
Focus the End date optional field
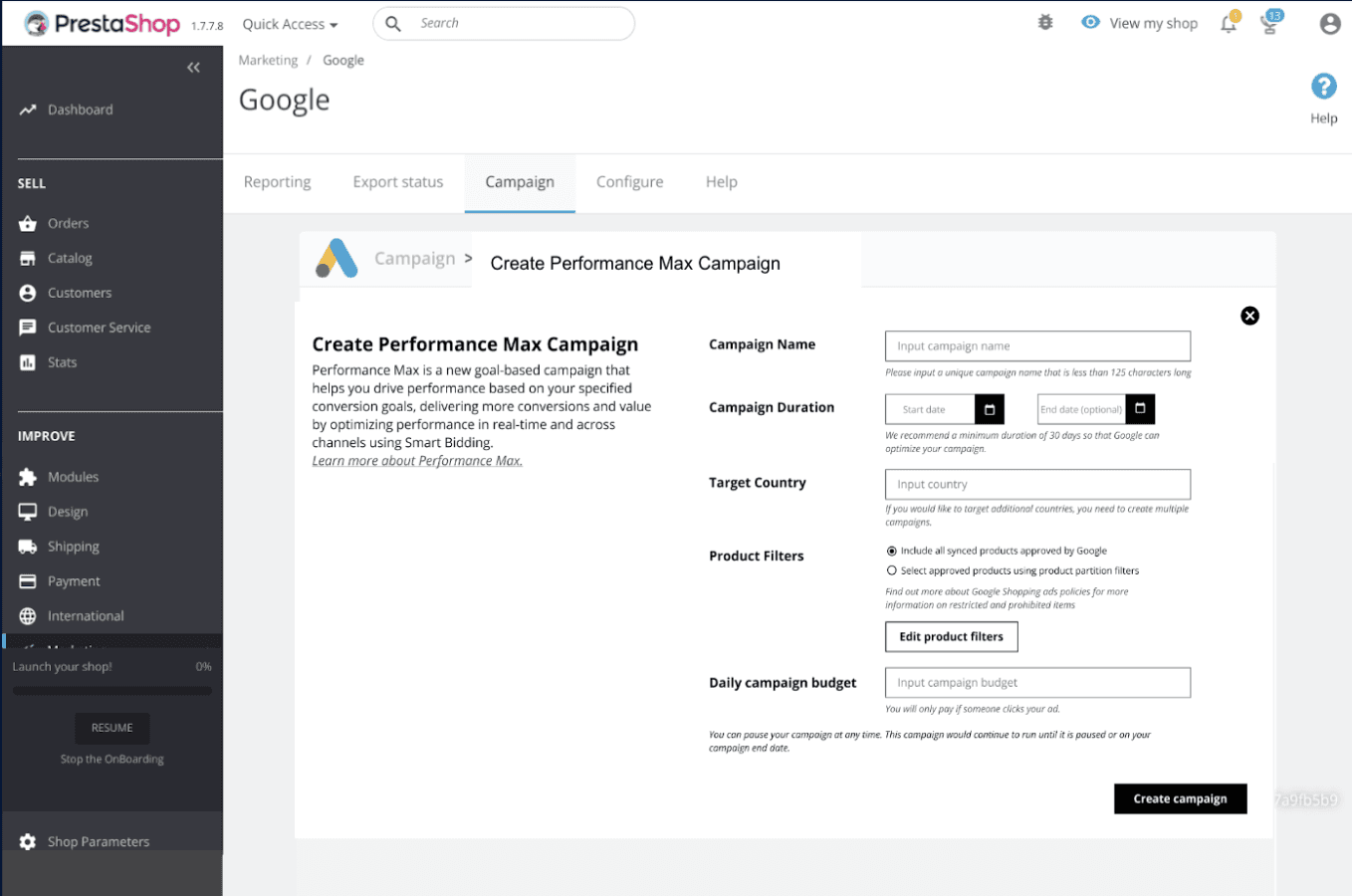point(1081,409)
